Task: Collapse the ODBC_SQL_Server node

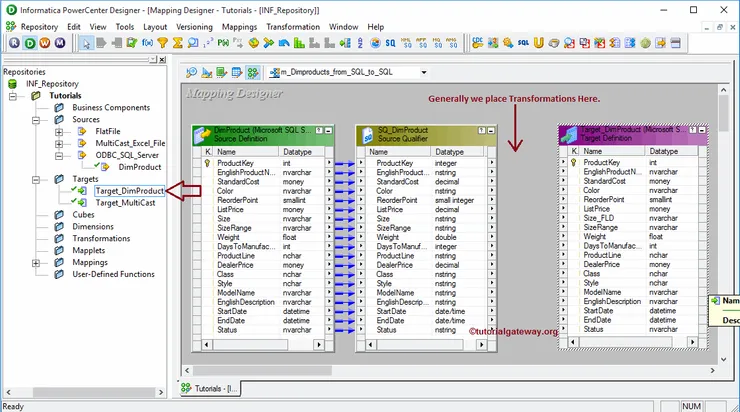Action: 59,155
